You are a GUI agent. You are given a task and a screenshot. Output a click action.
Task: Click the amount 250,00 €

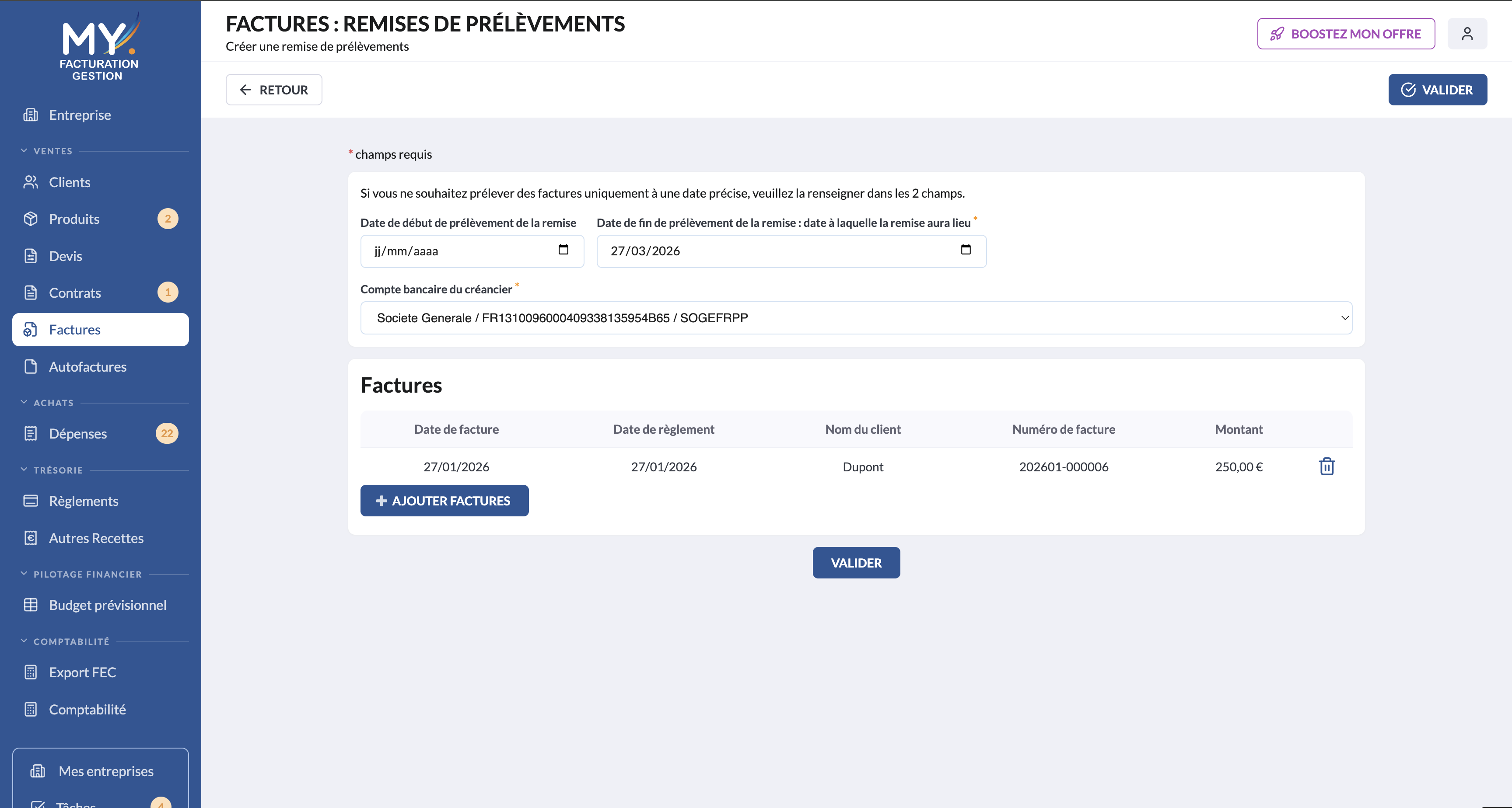pyautogui.click(x=1239, y=467)
